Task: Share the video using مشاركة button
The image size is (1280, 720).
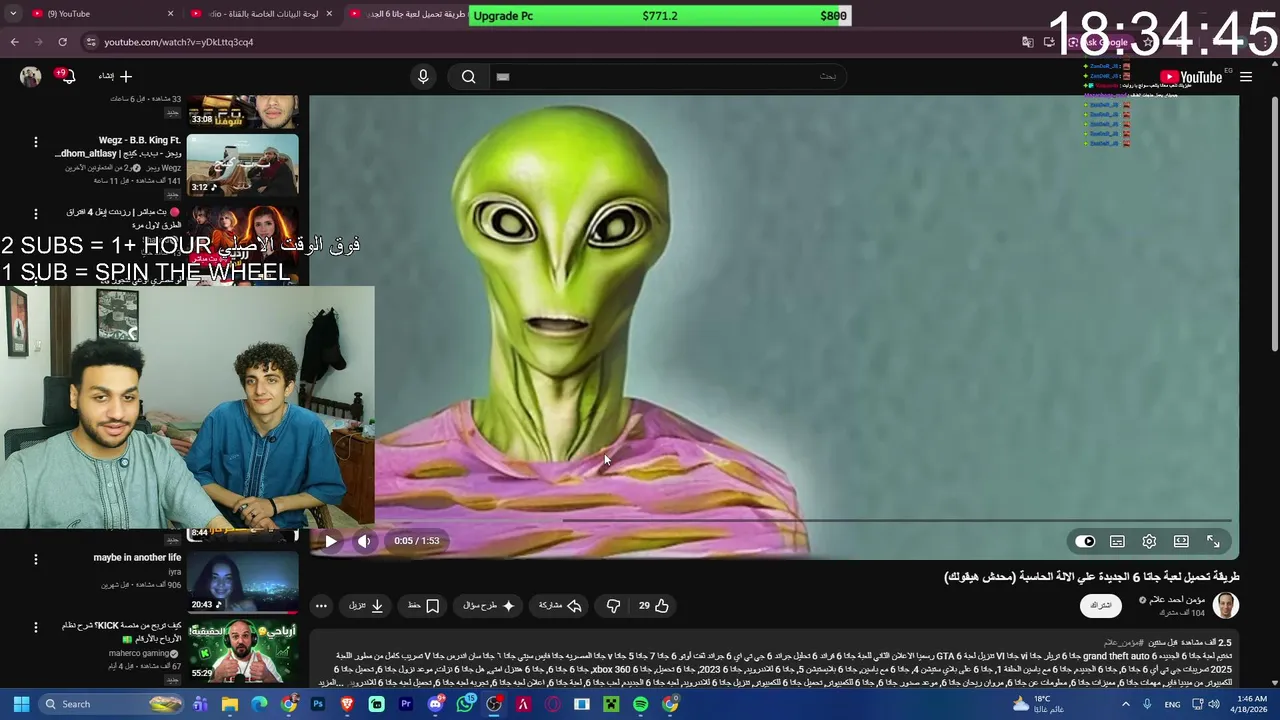Action: [560, 605]
